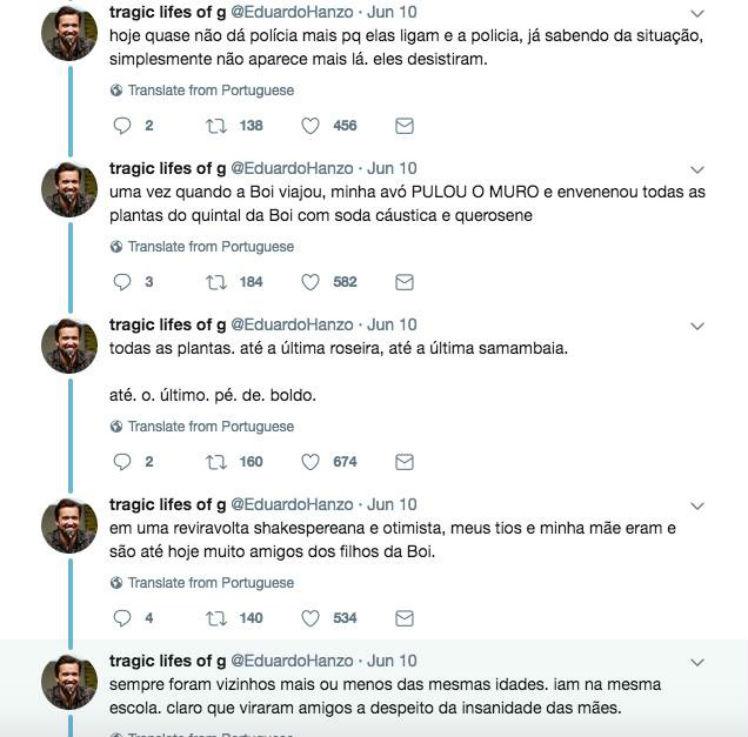Reply to the tweet with 4 replies
The height and width of the screenshot is (737, 748).
[x=123, y=618]
